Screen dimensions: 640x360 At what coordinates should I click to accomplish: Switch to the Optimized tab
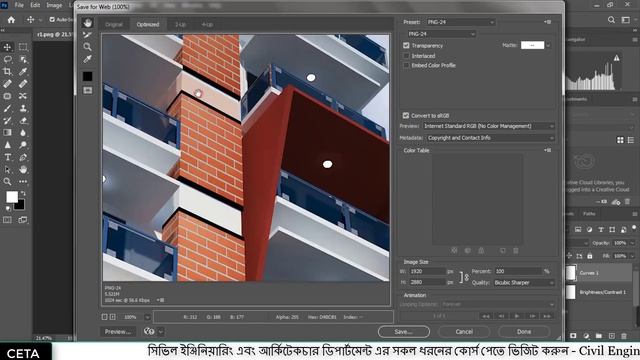click(148, 24)
